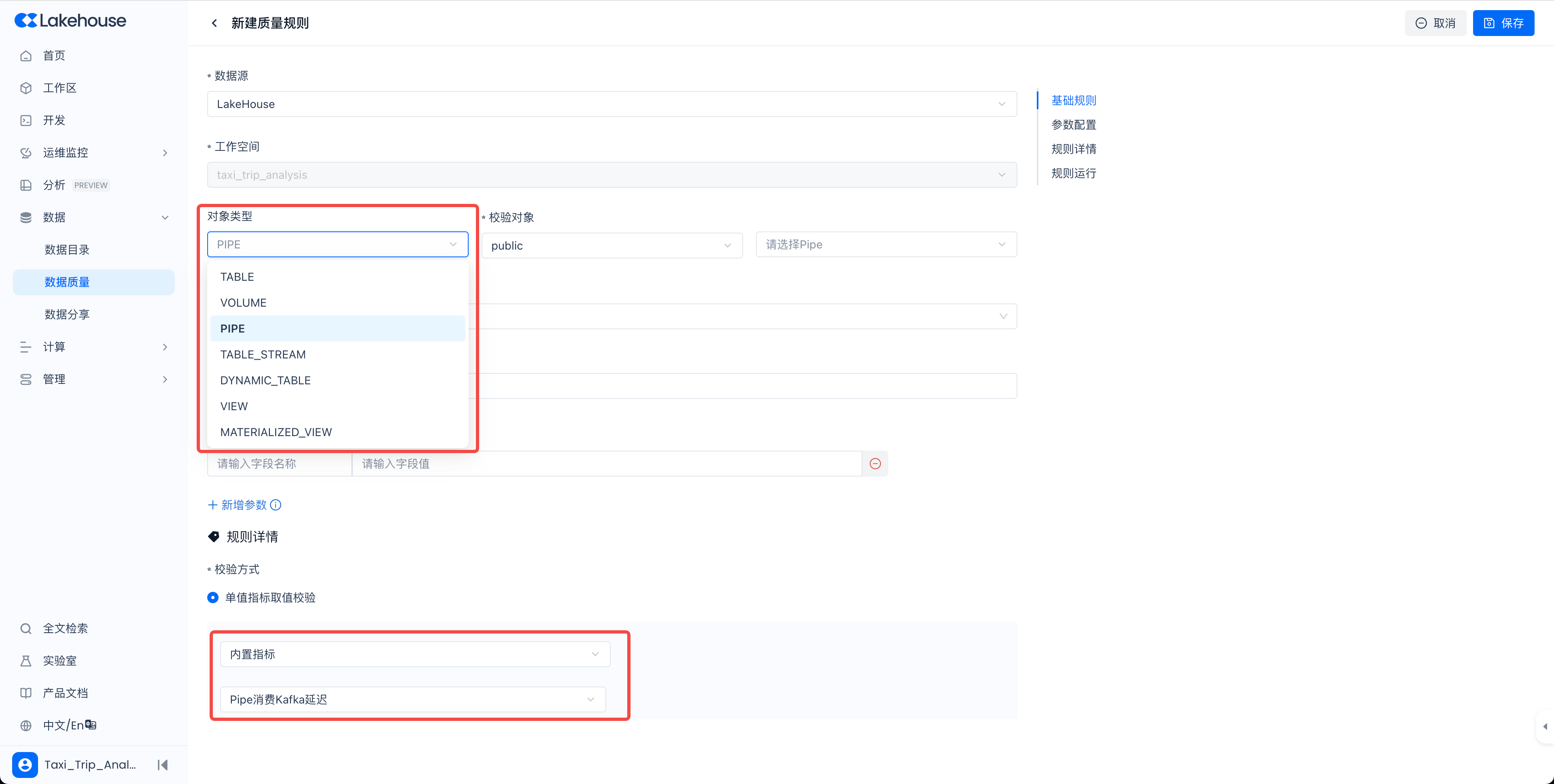This screenshot has width=1554, height=784.
Task: Click the 实验室 lab flask icon
Action: click(x=25, y=661)
